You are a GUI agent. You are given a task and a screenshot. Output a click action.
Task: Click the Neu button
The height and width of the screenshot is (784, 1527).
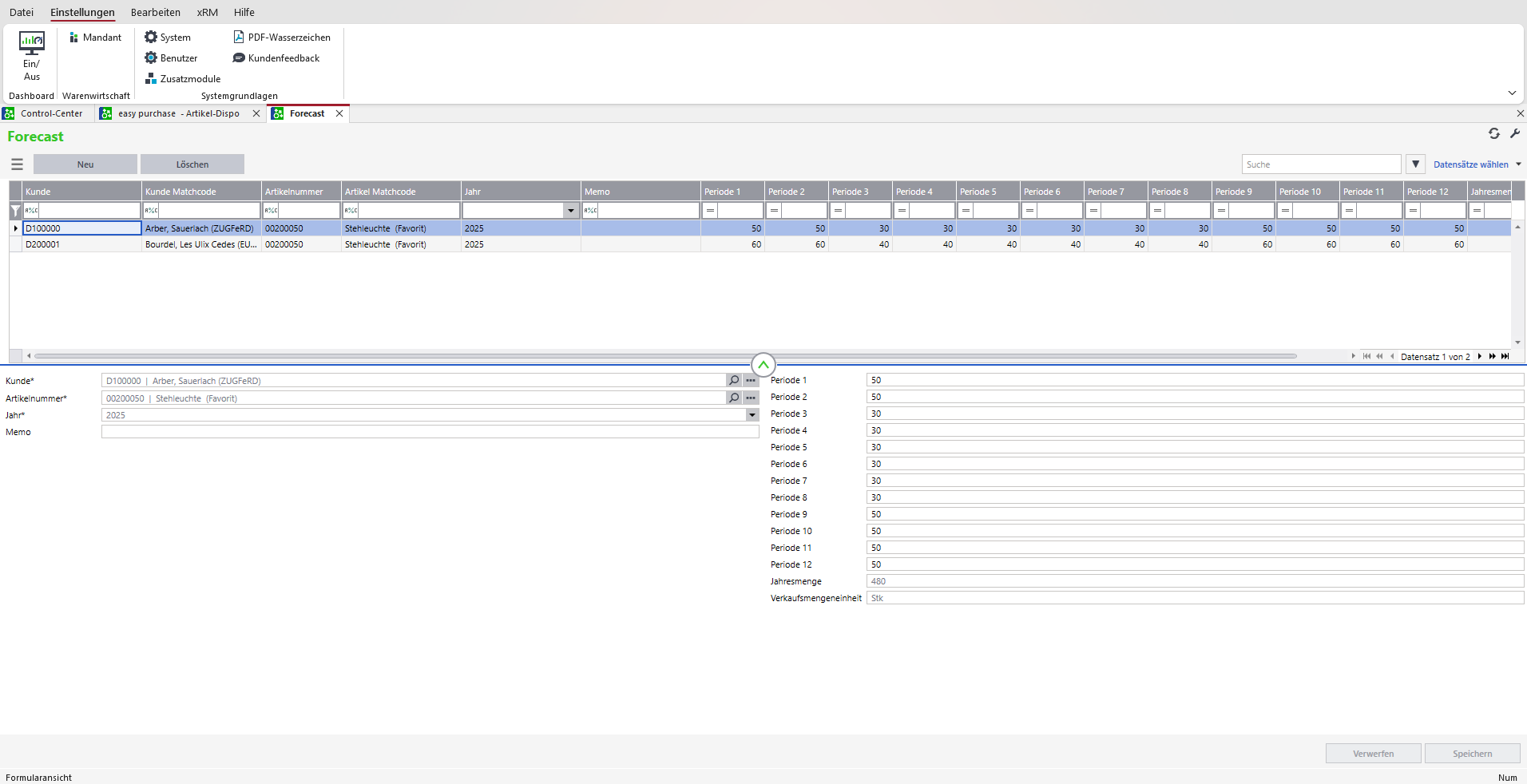[x=85, y=164]
